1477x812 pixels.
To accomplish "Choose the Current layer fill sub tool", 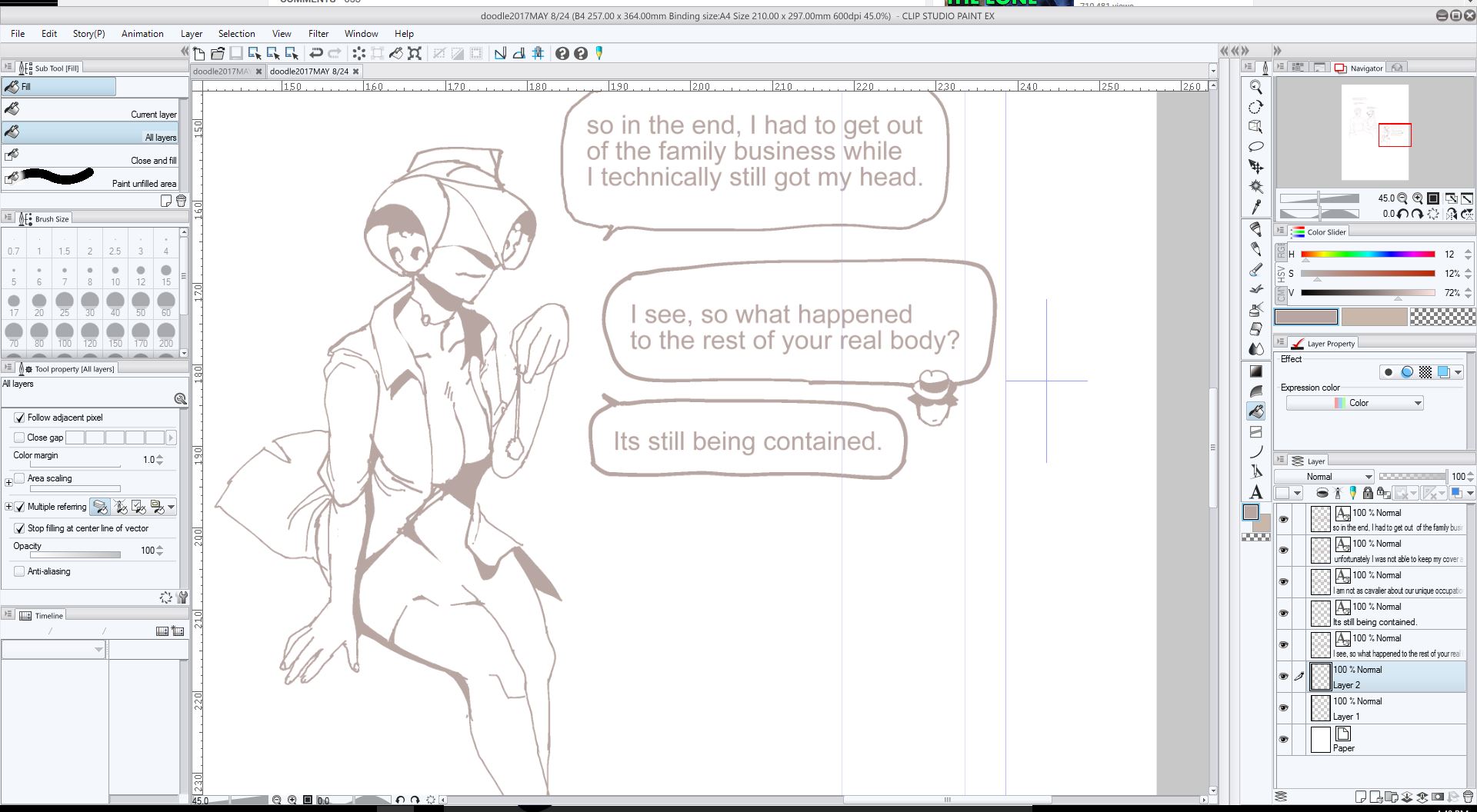I will [x=91, y=109].
